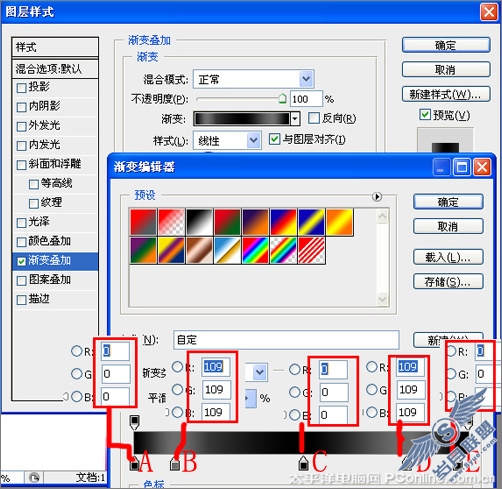
Task: Click the preset list scroll up arrow
Action: click(382, 216)
